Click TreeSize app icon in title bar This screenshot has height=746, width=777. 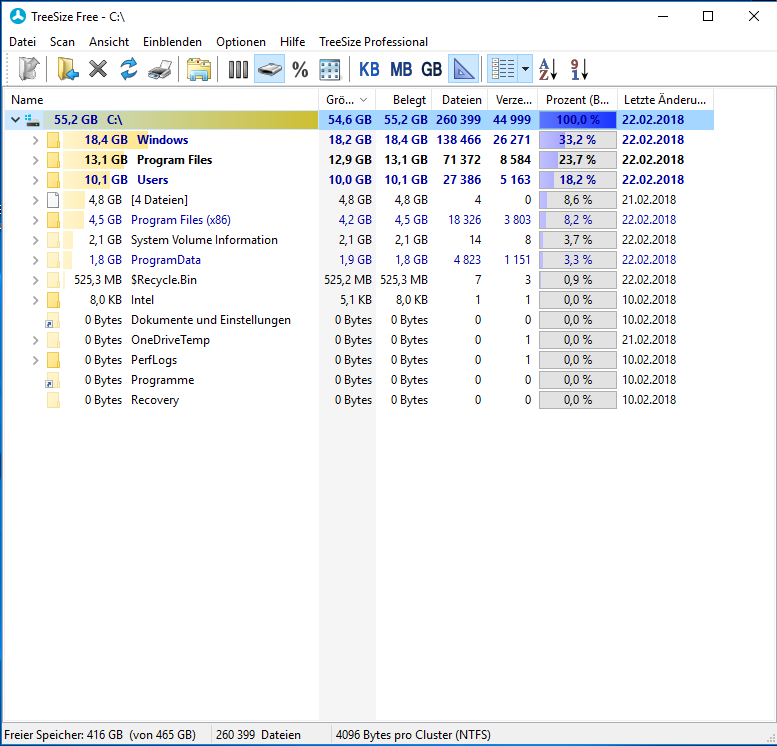(x=18, y=16)
